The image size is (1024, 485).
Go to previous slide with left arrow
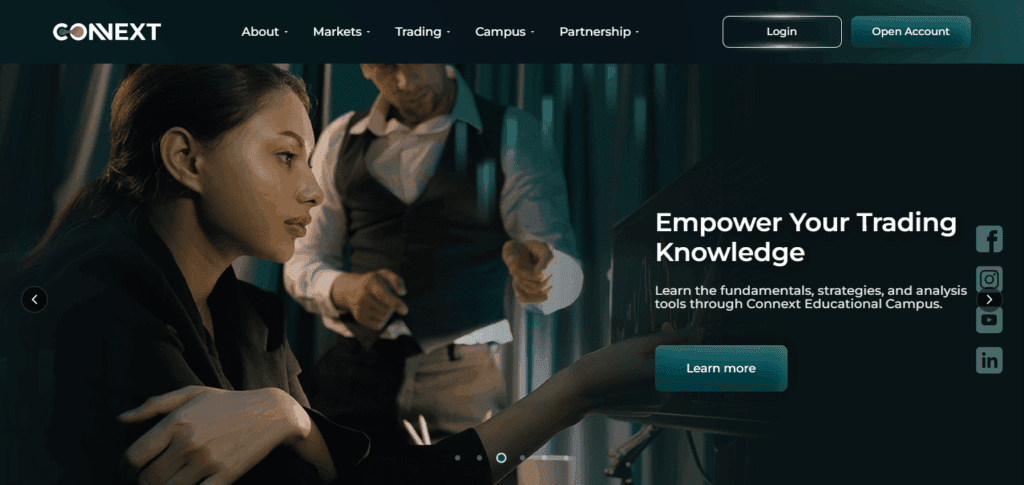[x=35, y=300]
